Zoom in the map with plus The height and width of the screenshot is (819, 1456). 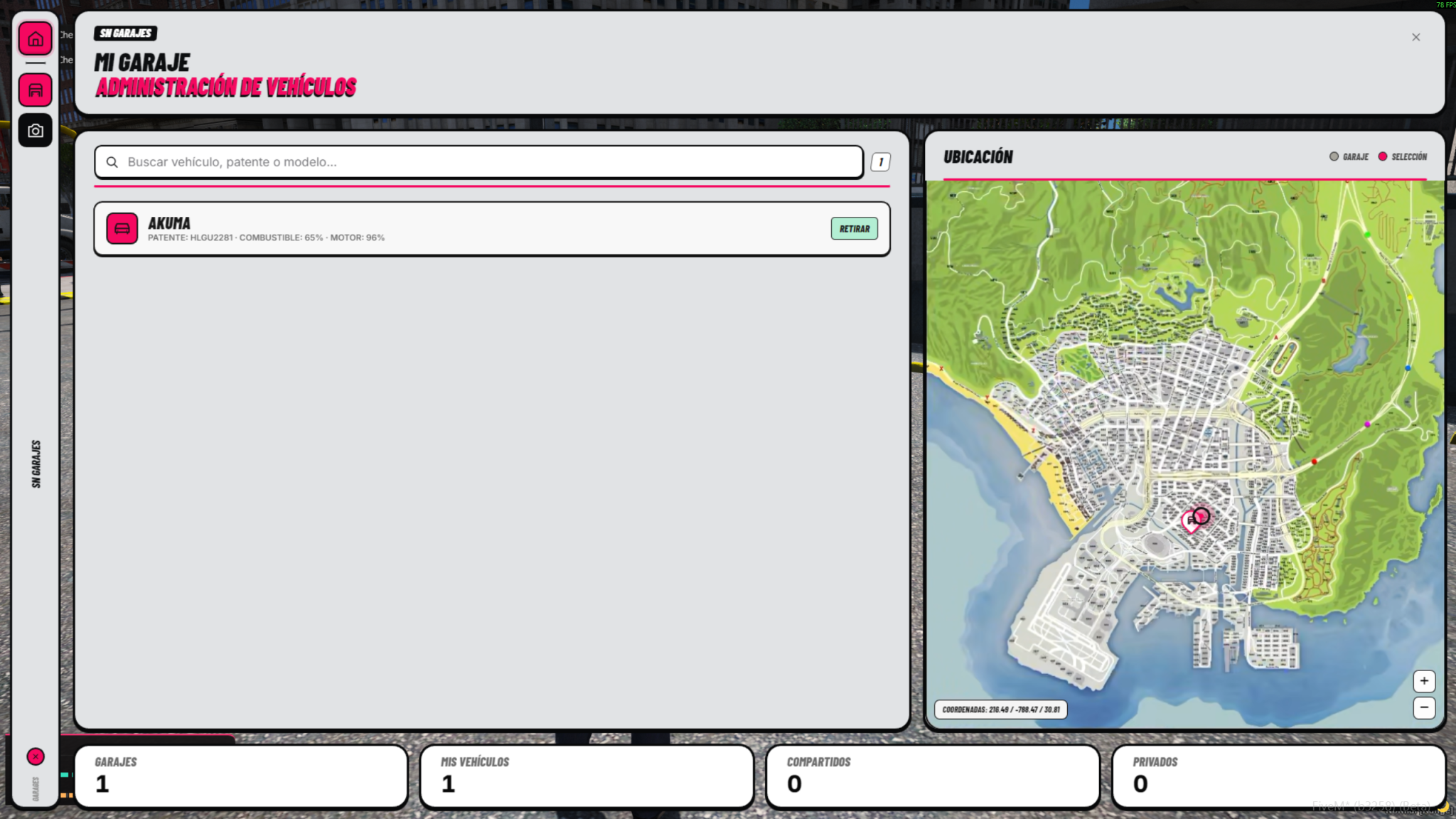coord(1424,681)
